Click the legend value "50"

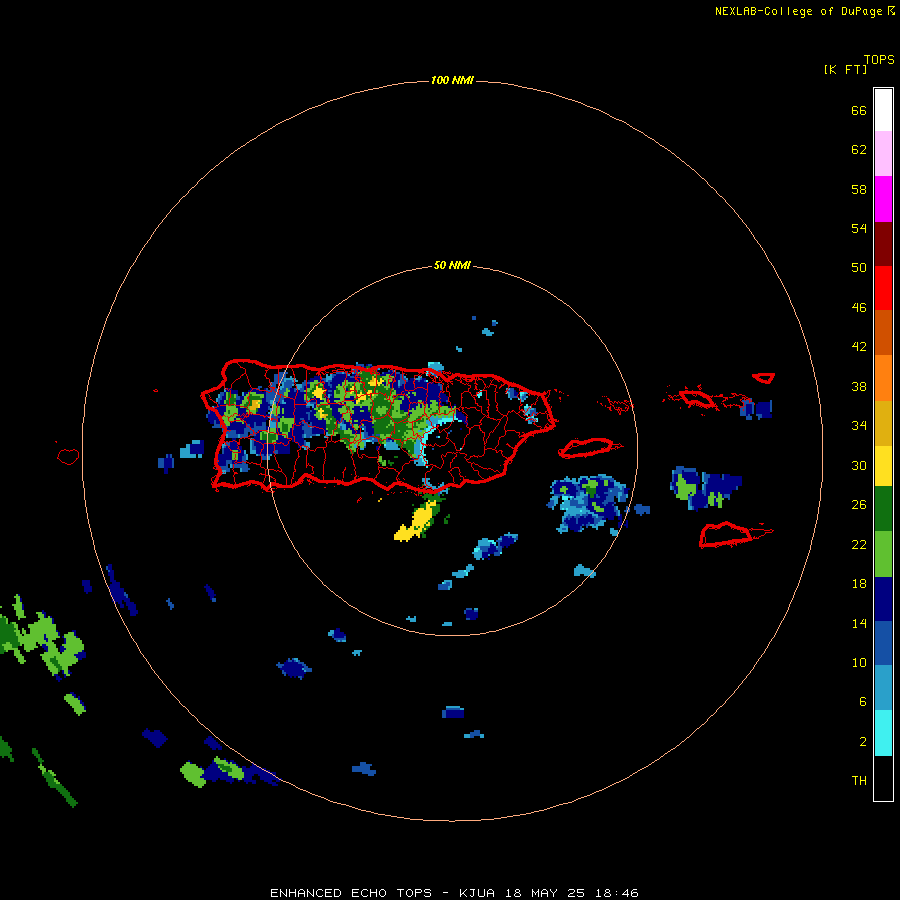point(859,267)
